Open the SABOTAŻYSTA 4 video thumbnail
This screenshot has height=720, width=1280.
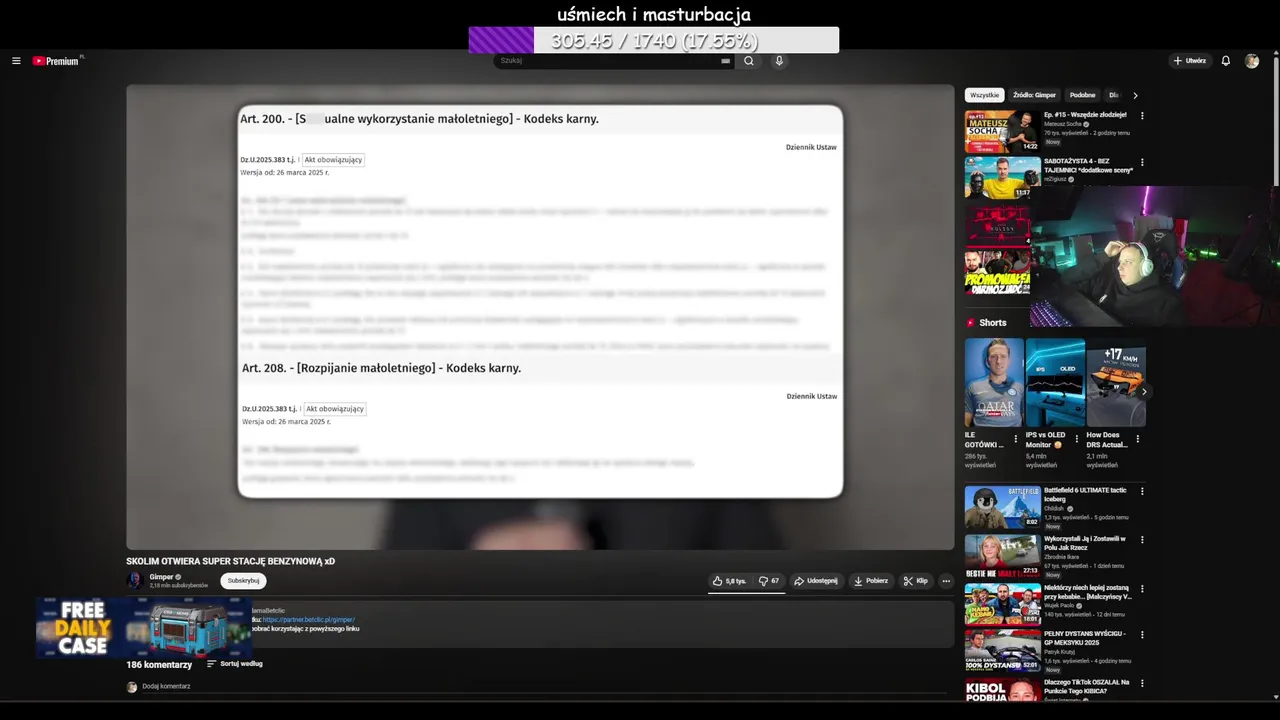pos(1003,178)
